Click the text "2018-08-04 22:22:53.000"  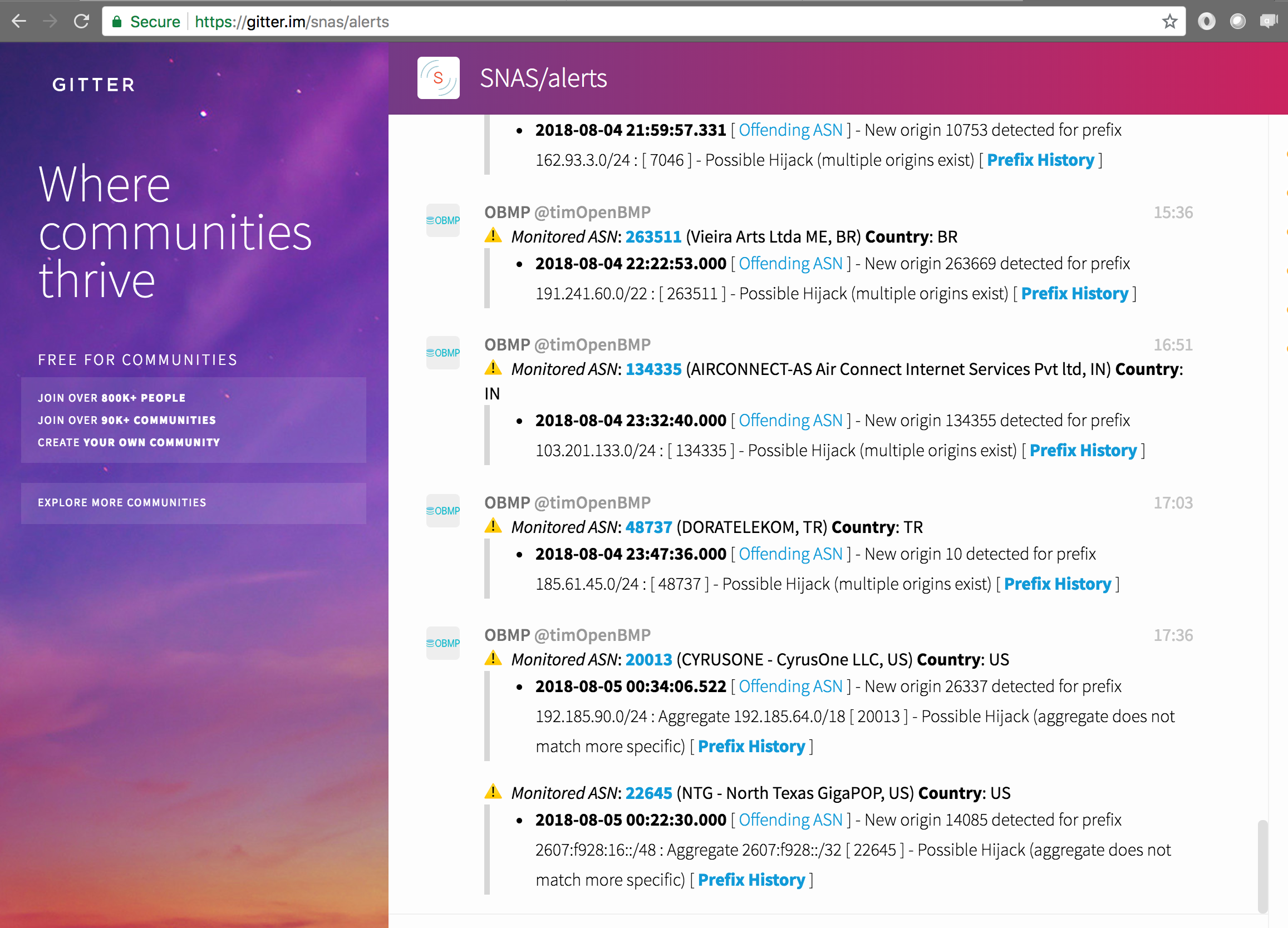coord(631,263)
